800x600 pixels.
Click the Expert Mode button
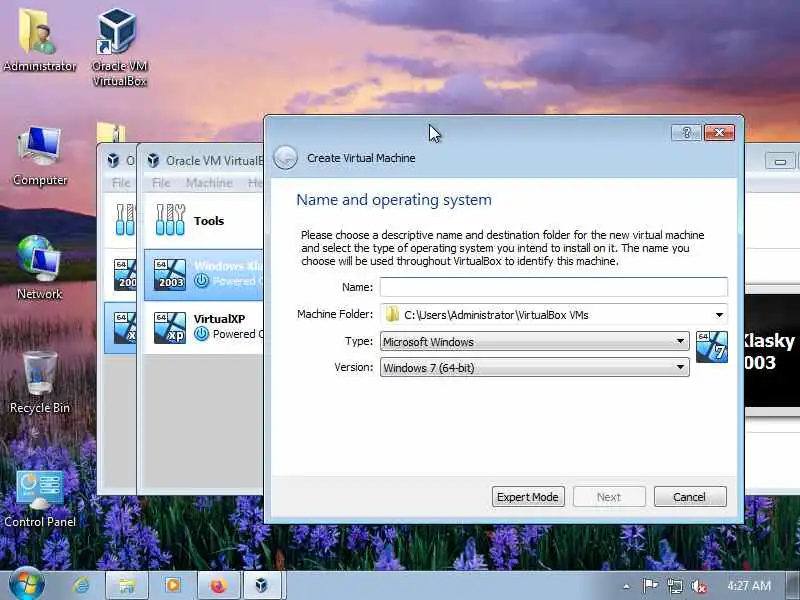pyautogui.click(x=528, y=496)
